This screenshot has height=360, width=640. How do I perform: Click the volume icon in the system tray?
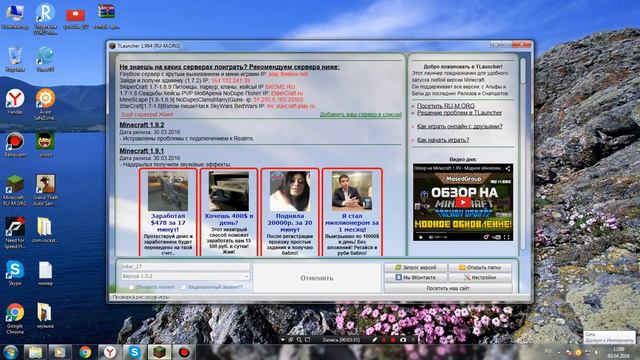[596, 352]
